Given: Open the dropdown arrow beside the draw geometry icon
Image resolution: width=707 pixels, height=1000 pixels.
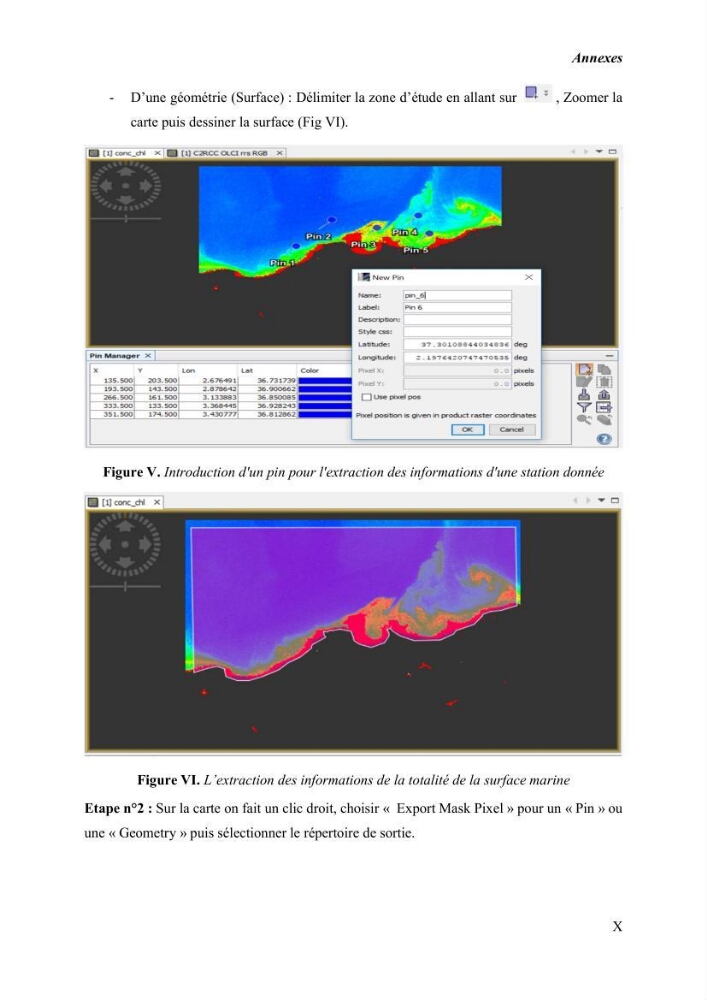Looking at the screenshot, I should coord(546,93).
